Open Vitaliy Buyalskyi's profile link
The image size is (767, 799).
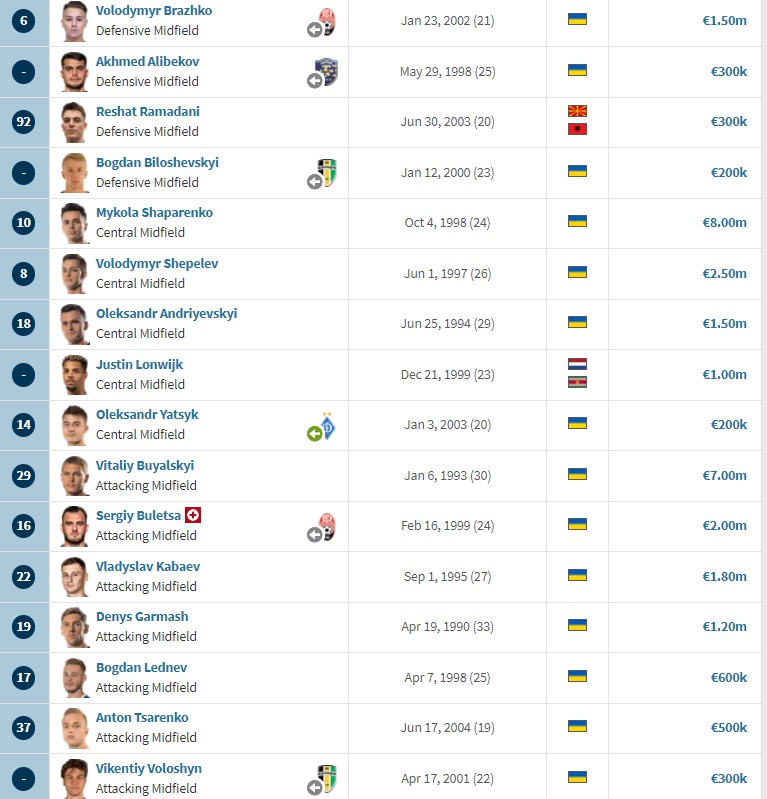[145, 466]
